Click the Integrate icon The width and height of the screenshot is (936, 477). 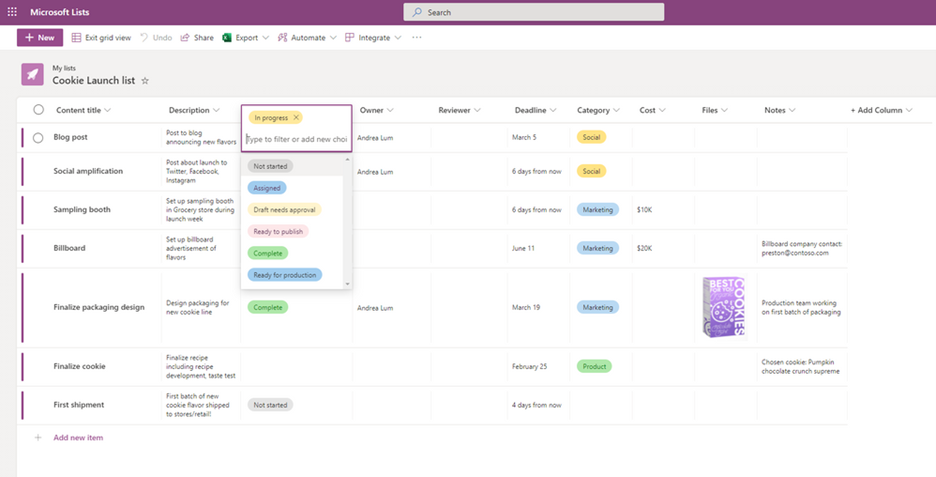350,38
